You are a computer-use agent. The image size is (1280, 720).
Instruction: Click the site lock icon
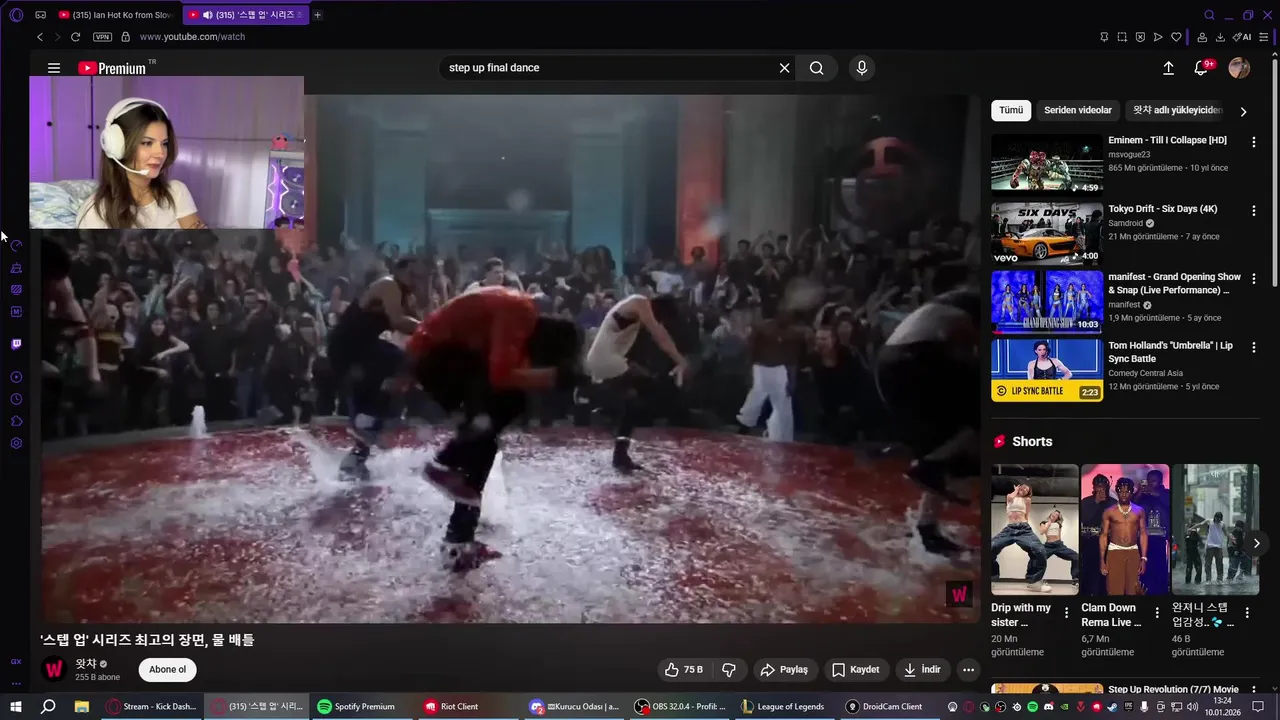(125, 37)
